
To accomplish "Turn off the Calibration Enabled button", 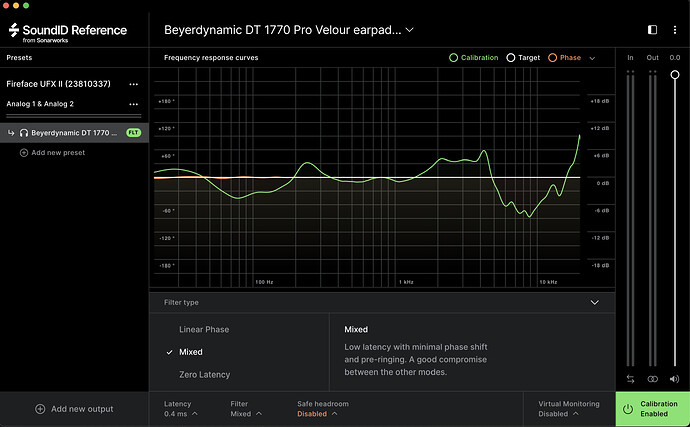I will 653,409.
